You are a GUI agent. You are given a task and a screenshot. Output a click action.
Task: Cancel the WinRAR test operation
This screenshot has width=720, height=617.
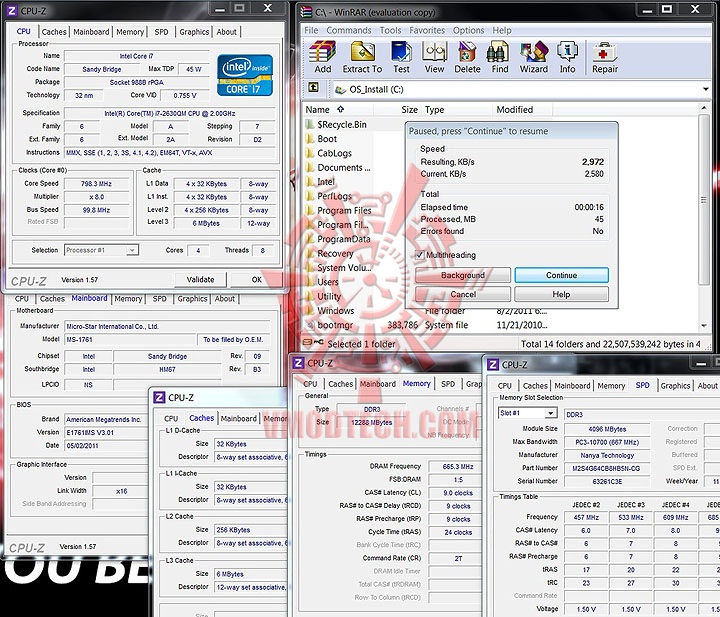click(x=462, y=294)
